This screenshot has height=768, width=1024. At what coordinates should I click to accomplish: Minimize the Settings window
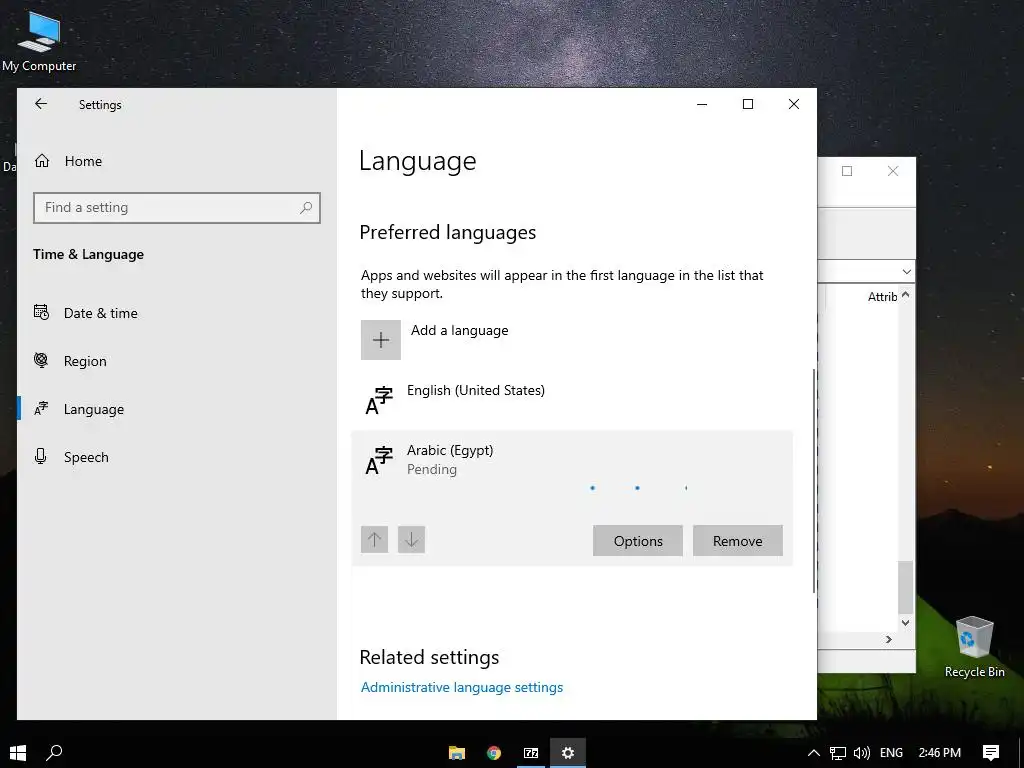[702, 104]
